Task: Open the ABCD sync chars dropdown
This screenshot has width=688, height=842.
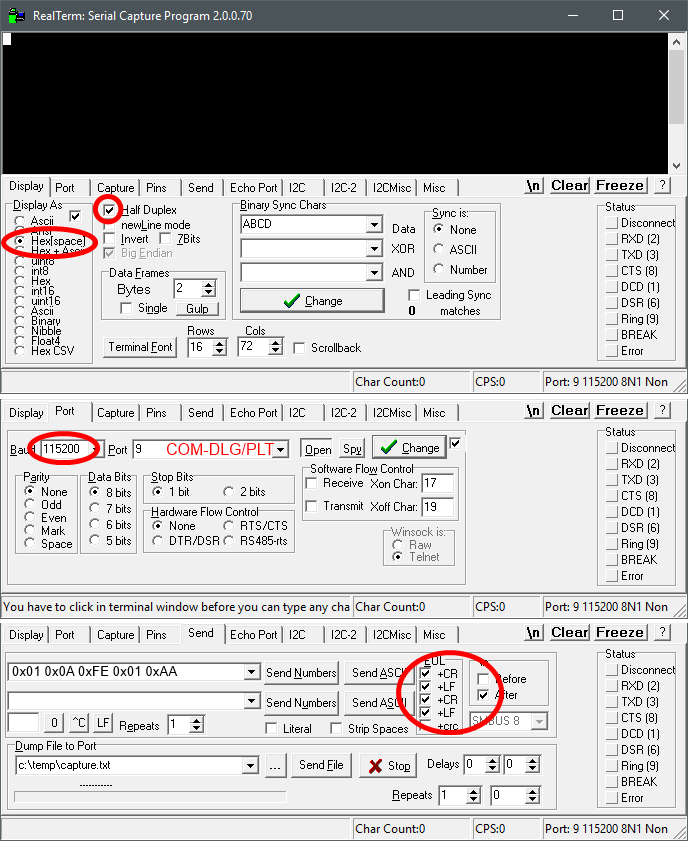Action: coord(374,224)
